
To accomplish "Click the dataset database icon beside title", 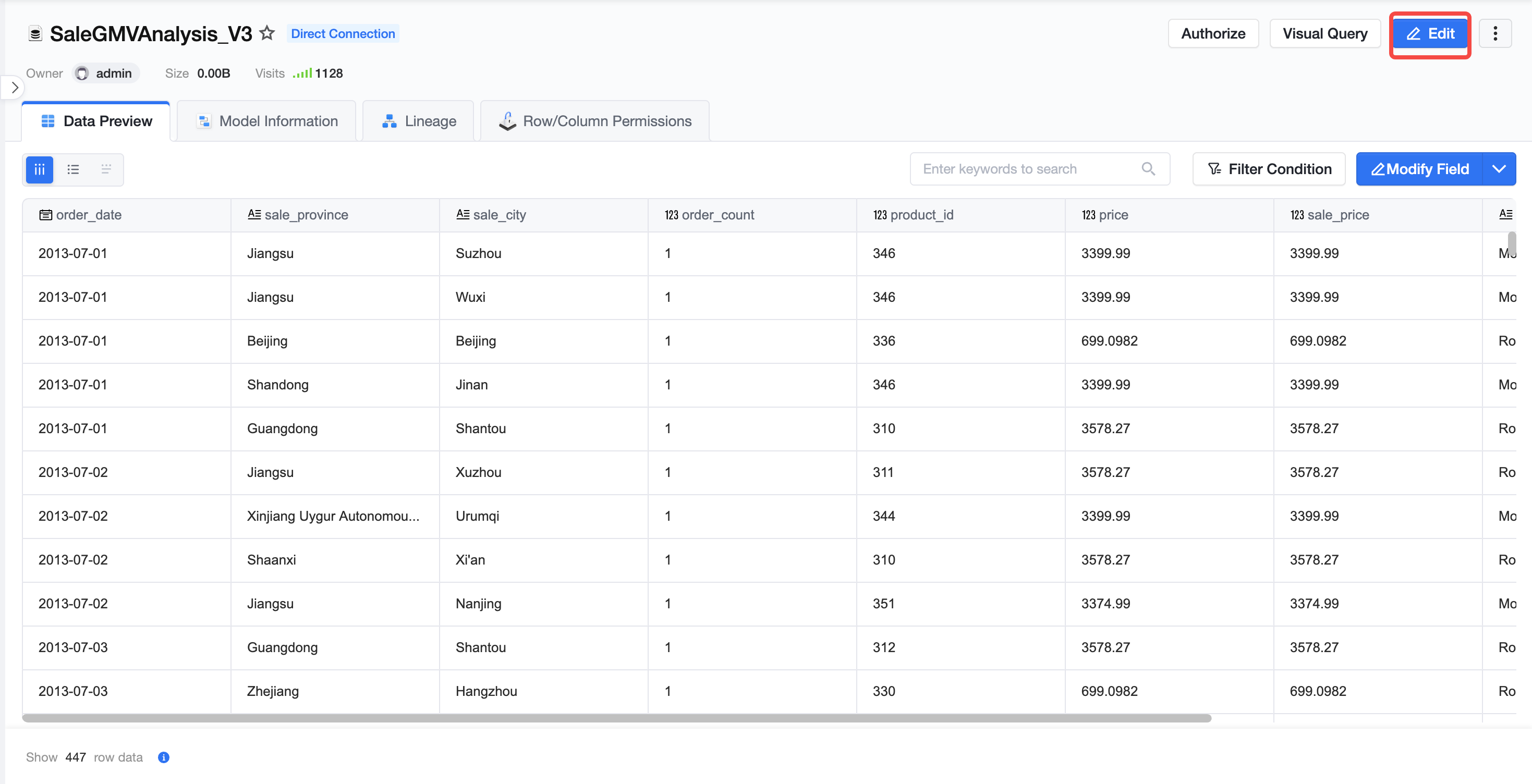I will click(x=35, y=34).
